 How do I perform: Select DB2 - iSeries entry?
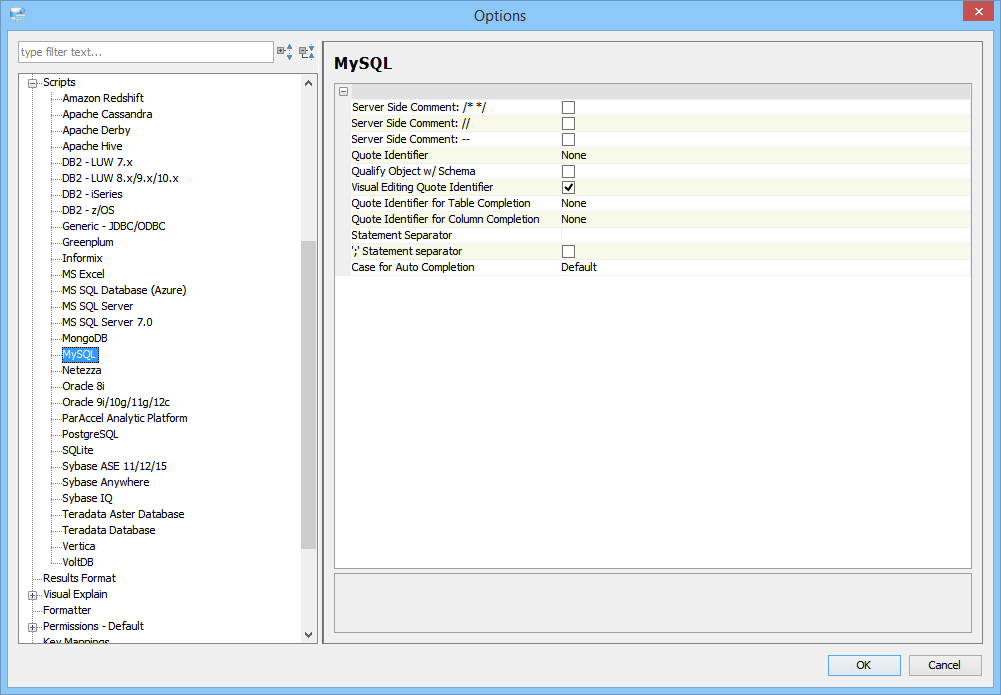click(92, 193)
